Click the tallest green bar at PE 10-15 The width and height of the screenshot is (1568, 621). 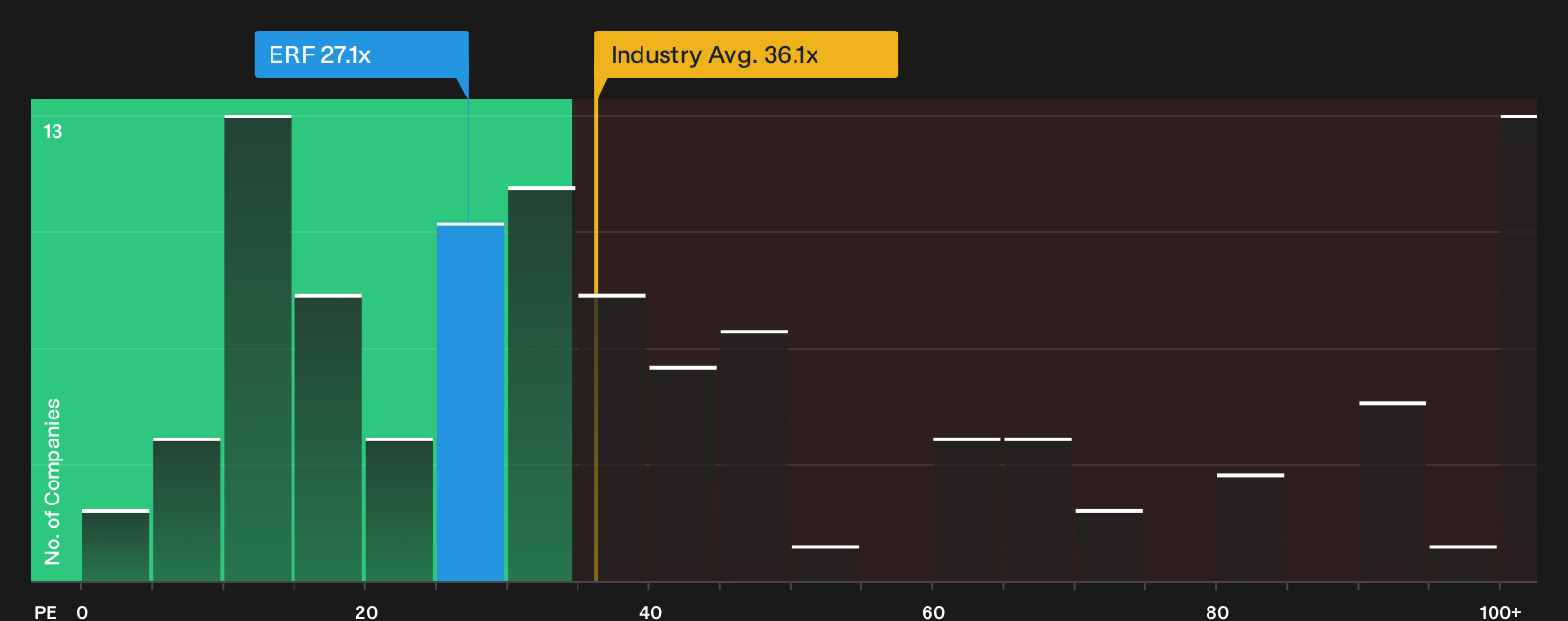pyautogui.click(x=258, y=348)
